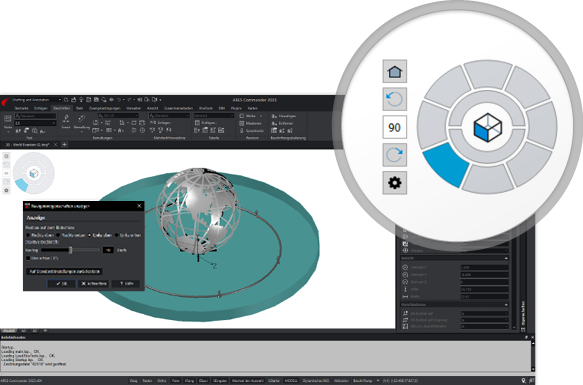Click the large Notiz text tool icon
This screenshot has height=385, width=583.
click(x=7, y=119)
